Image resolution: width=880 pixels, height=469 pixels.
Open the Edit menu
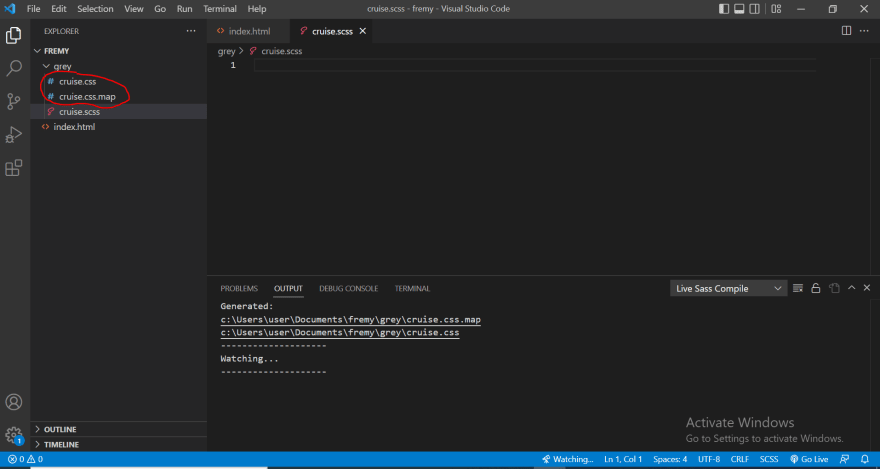(58, 9)
